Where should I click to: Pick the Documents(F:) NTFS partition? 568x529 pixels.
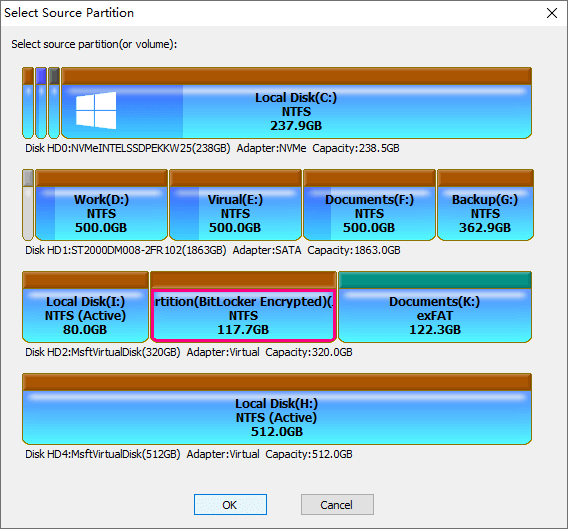[x=369, y=205]
